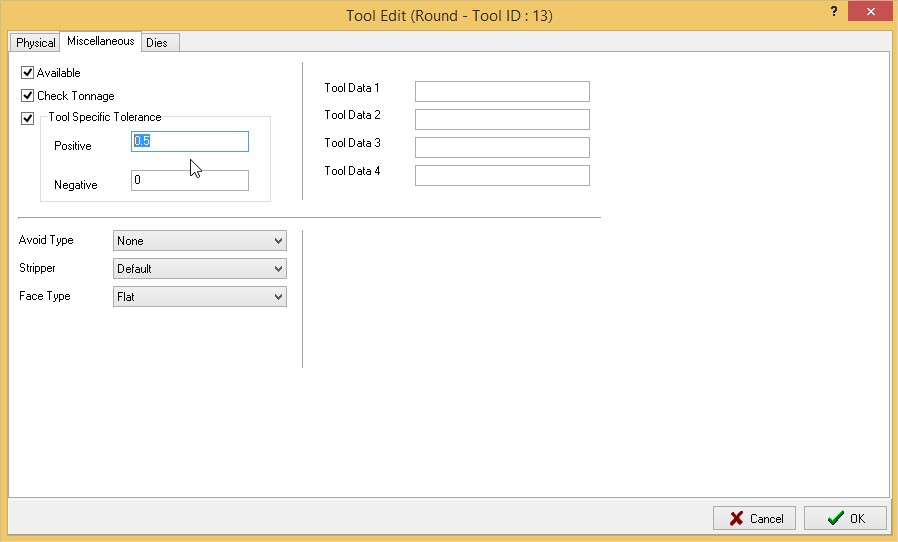Switch to the Physical tab

[36, 43]
